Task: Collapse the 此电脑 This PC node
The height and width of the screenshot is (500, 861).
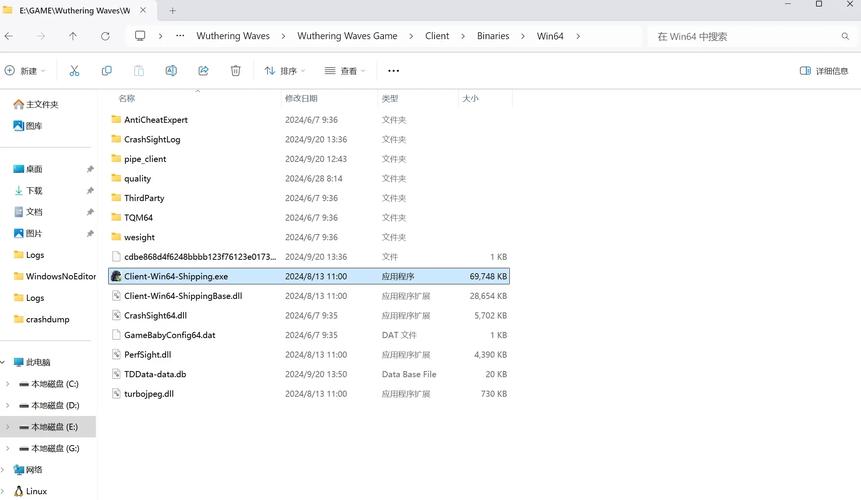Action: pyautogui.click(x=3, y=362)
